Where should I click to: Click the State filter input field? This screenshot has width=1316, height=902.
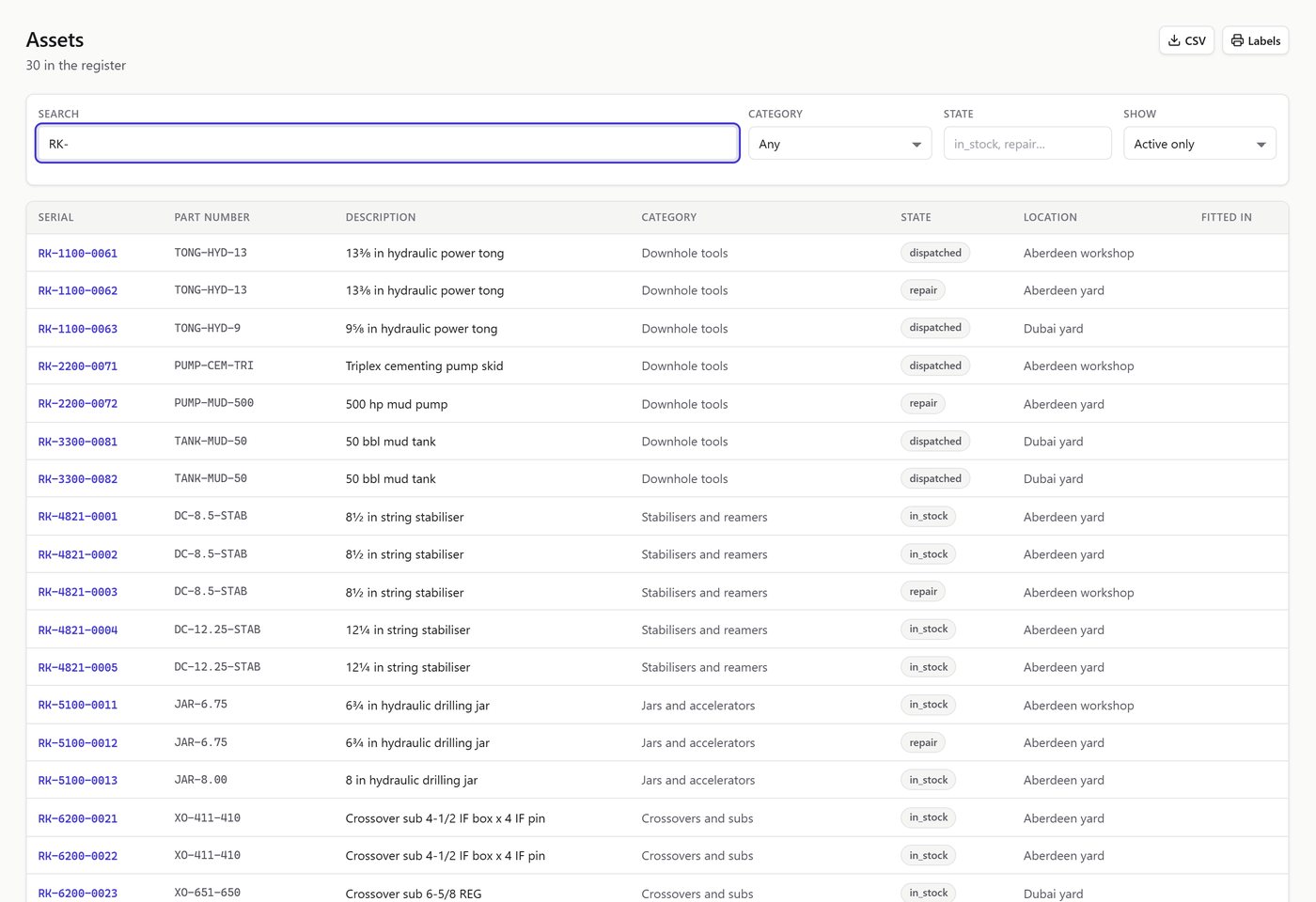pyautogui.click(x=1027, y=144)
